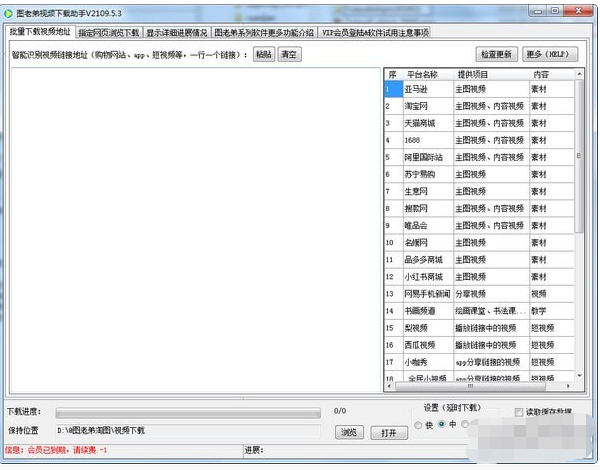Click the platform list vertical scrollbar thumb
The width and height of the screenshot is (600, 470).
579,156
